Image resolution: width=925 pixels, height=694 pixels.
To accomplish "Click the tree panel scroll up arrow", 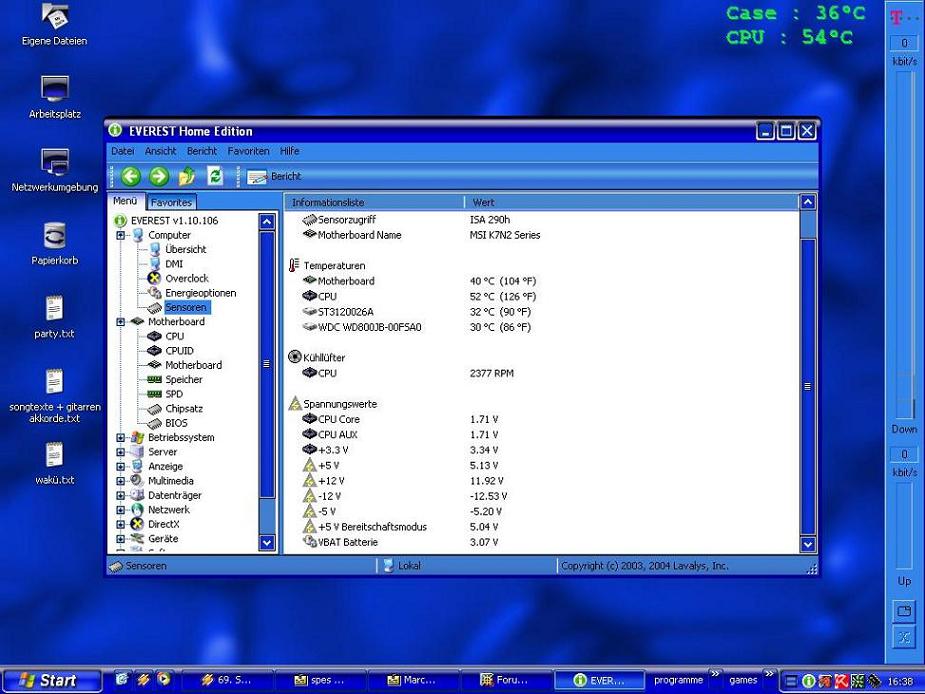I will (267, 222).
